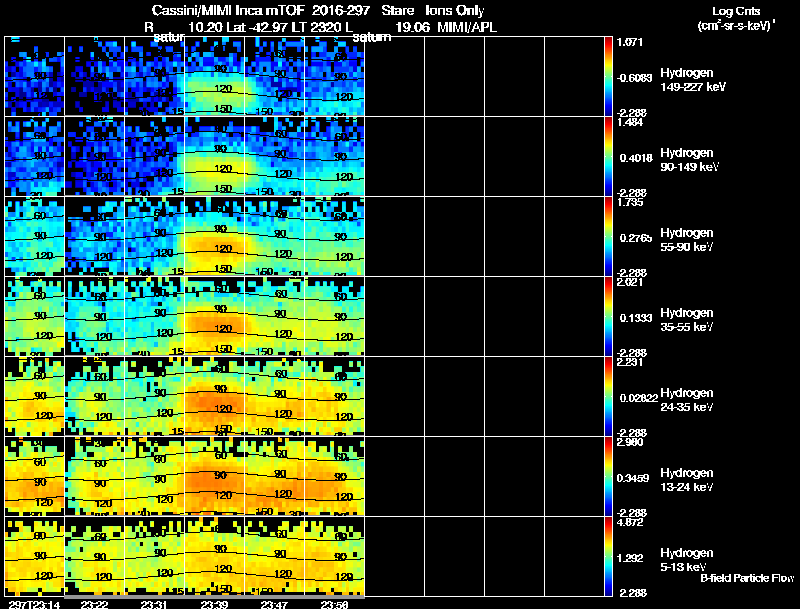
Task: Select the MIMI/APL credit text
Action: coord(467,27)
